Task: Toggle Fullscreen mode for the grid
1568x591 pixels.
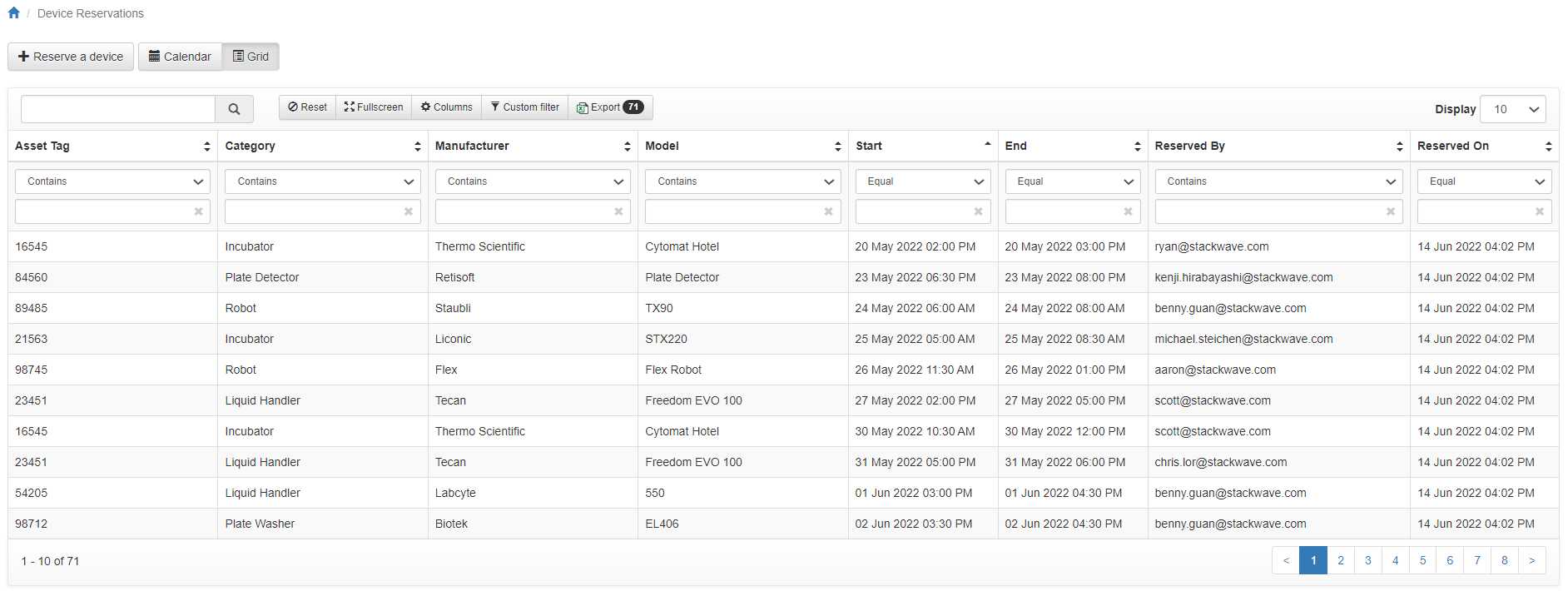Action: click(374, 107)
